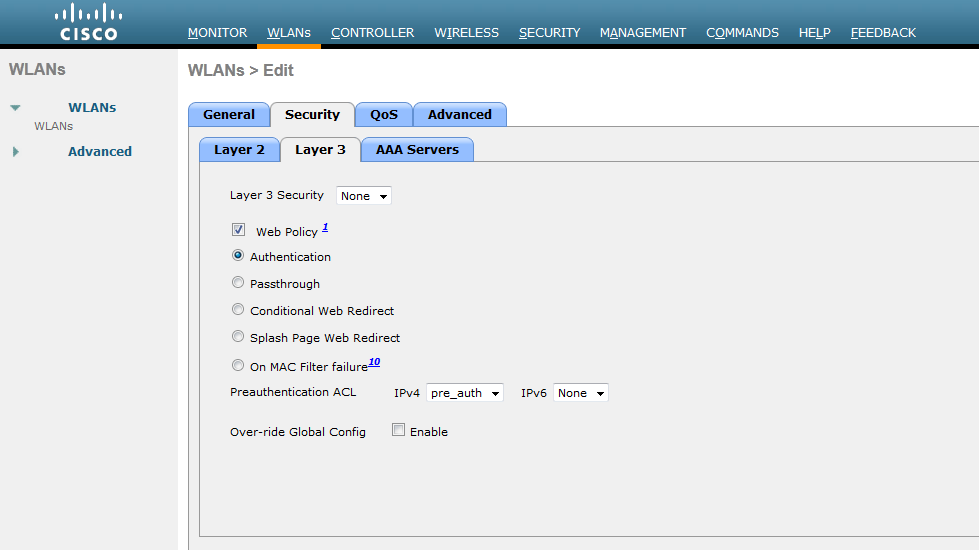Viewport: 979px width, 550px height.
Task: Open footnote 1 link beside Web Policy
Action: tap(325, 228)
